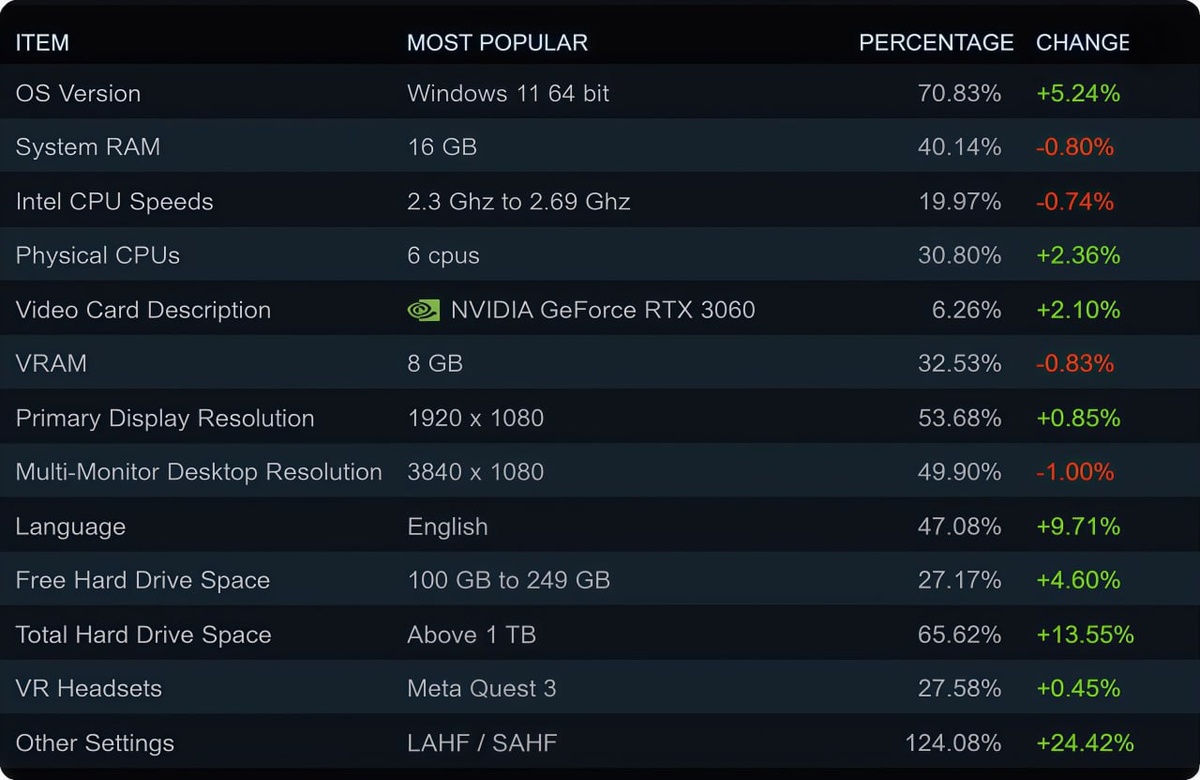Select Total Hard Drive Space item
1200x780 pixels.
[143, 635]
